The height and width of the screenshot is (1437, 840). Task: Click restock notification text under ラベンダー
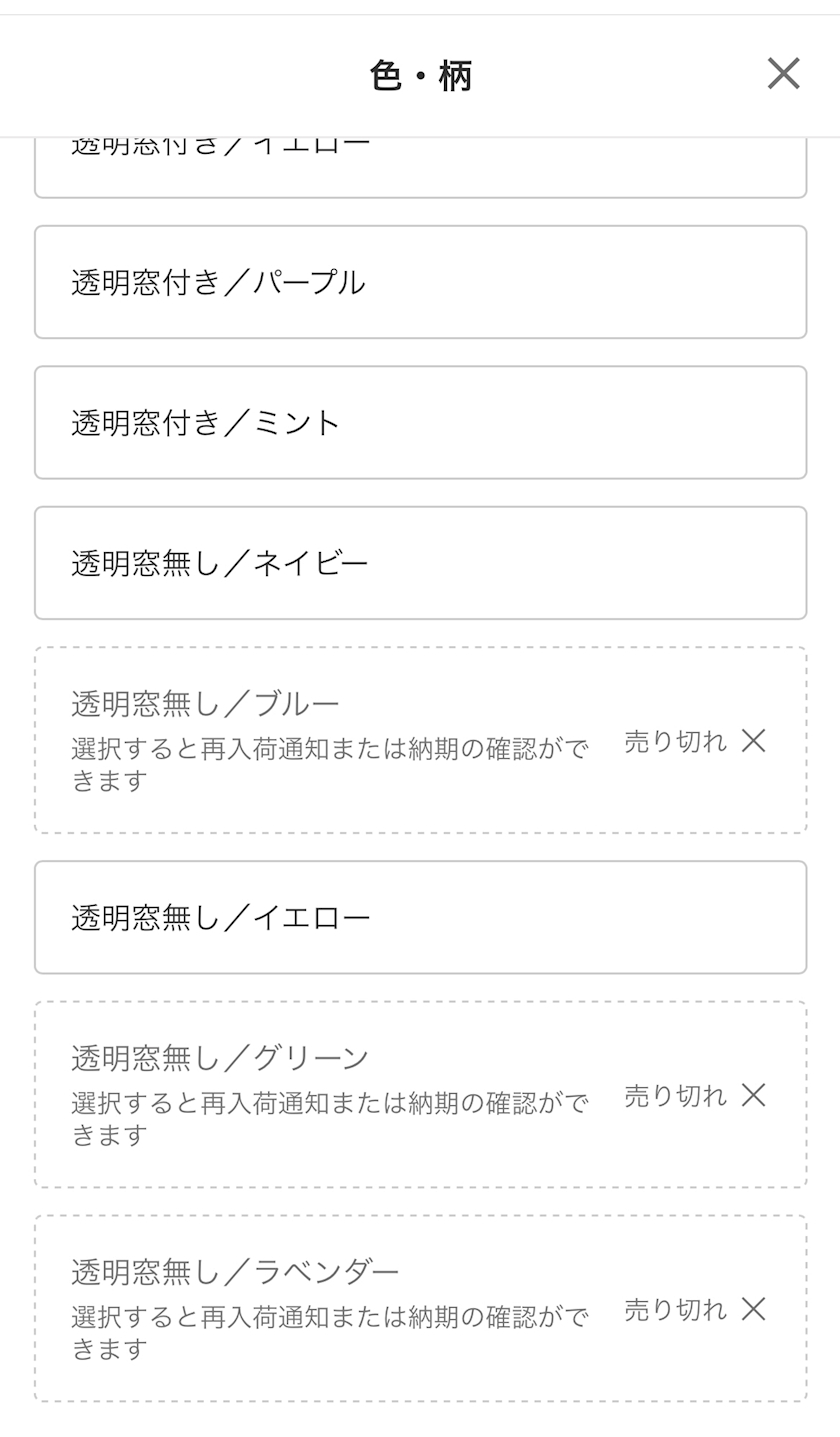(330, 1332)
